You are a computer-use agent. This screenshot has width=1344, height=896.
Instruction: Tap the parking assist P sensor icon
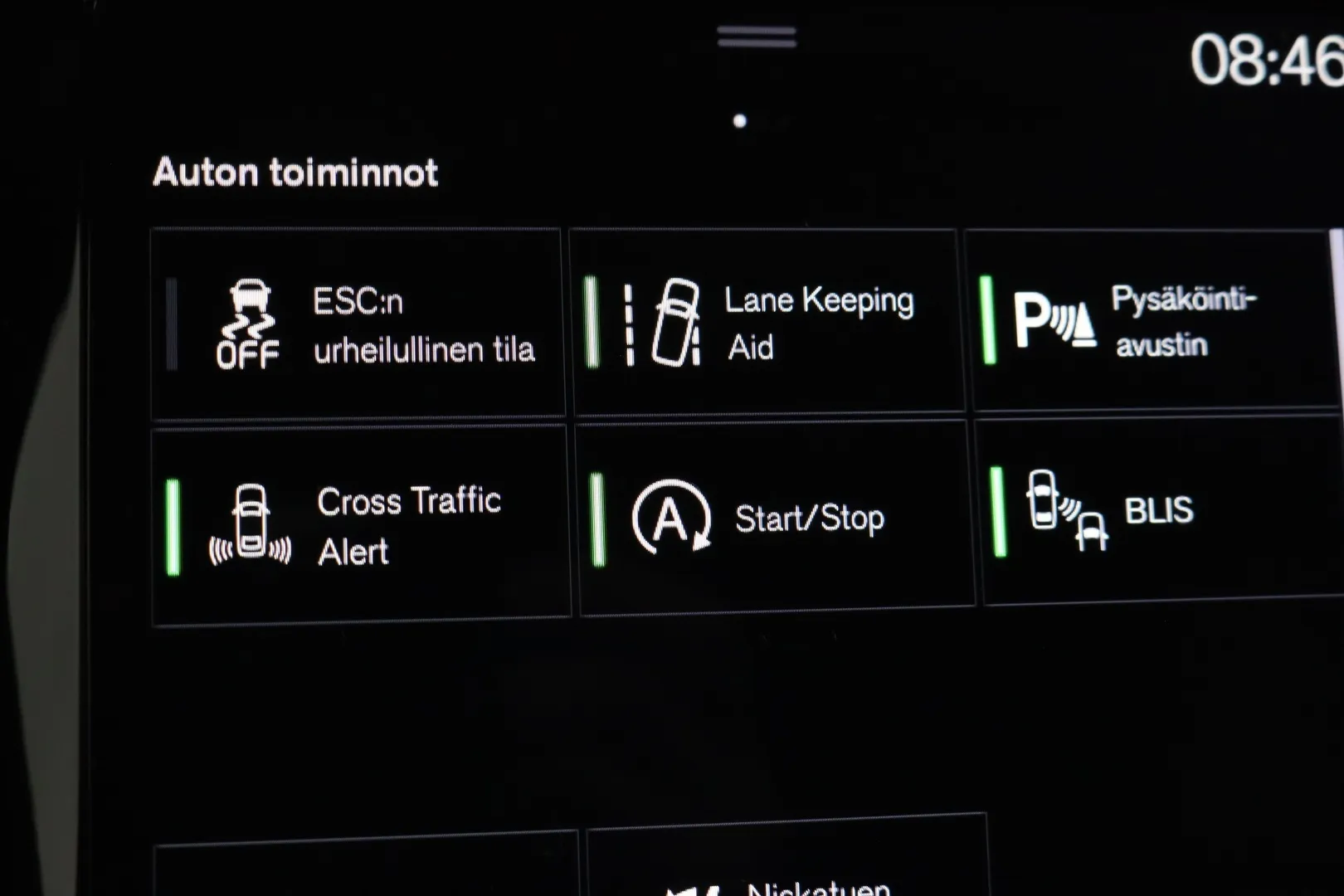1054,321
